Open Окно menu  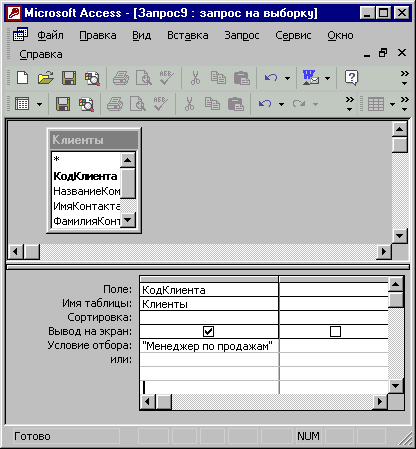click(340, 35)
